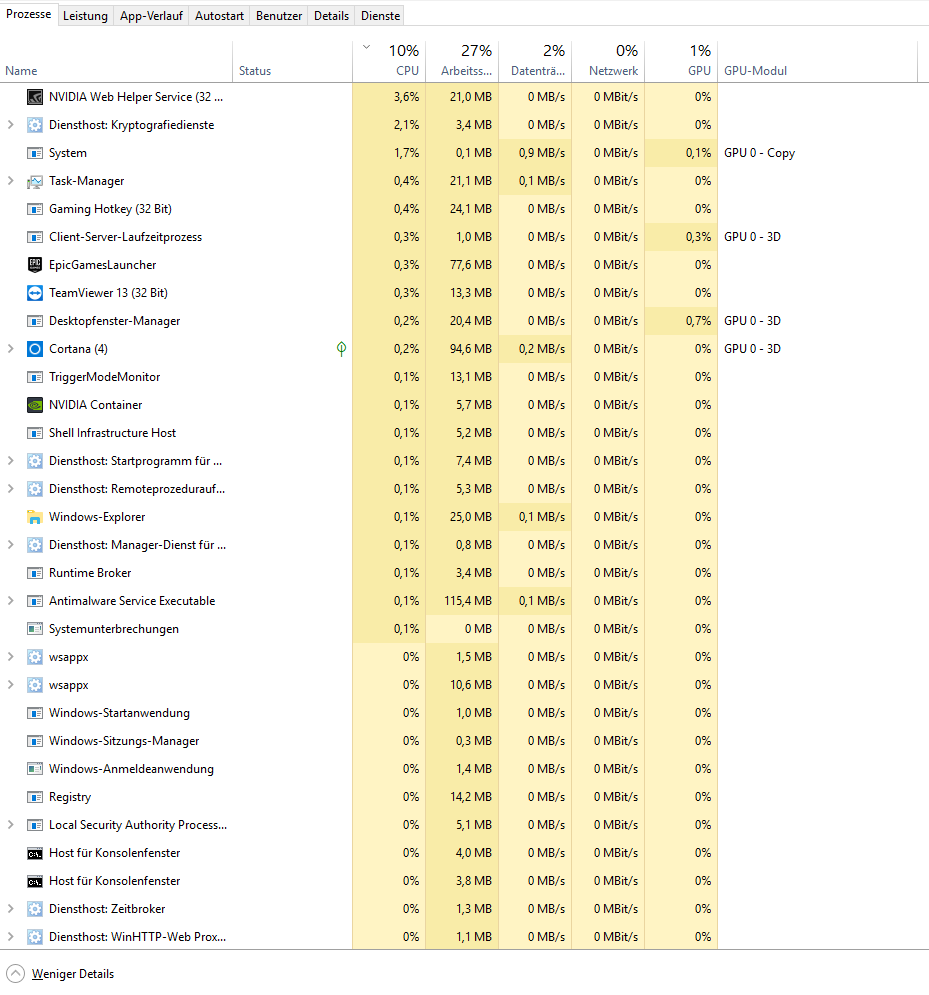This screenshot has height=995, width=929.
Task: Click the 0,7% GPU cell for Desktopfenster-Manager
Action: pos(681,320)
